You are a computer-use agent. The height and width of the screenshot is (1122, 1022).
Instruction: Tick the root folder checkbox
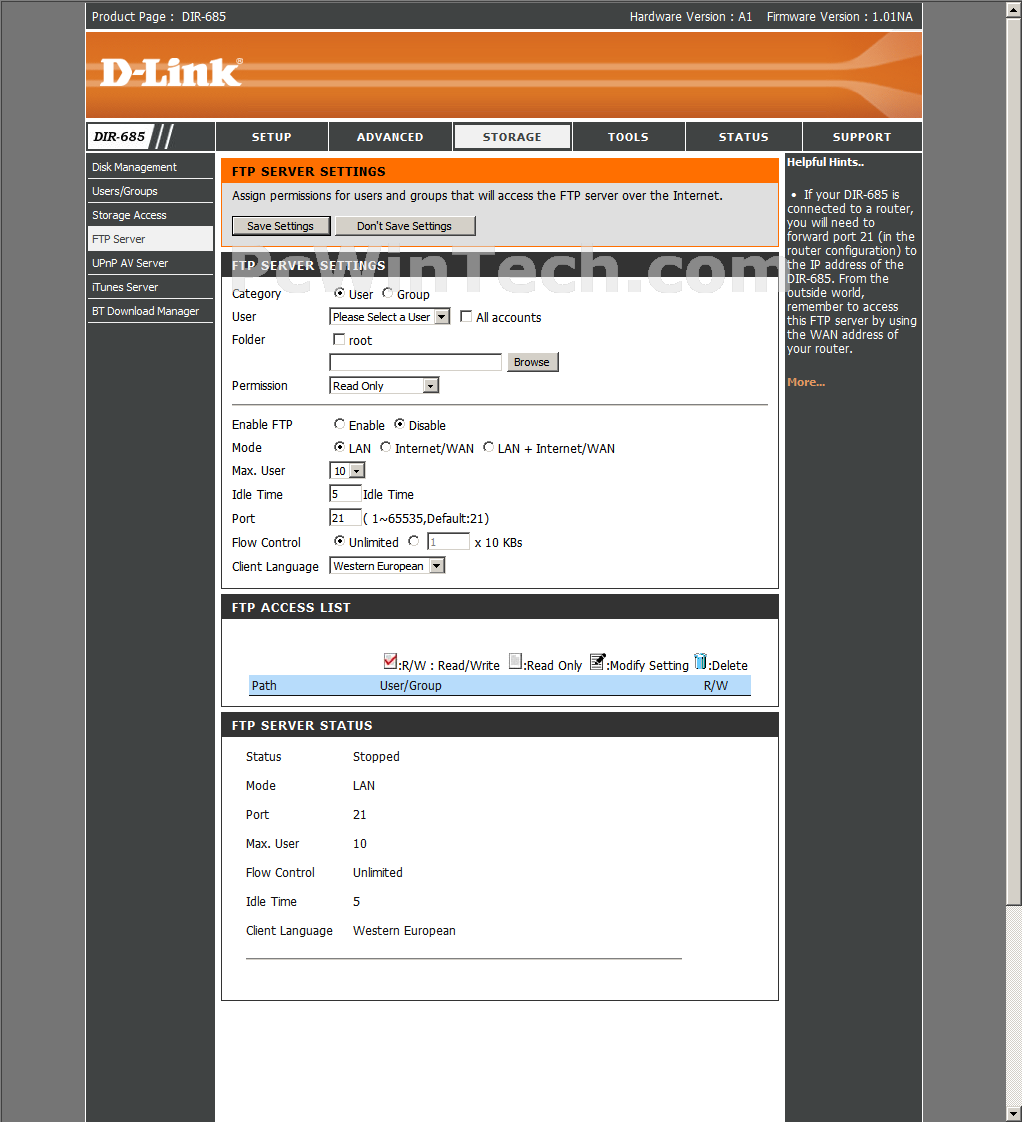pyautogui.click(x=339, y=339)
